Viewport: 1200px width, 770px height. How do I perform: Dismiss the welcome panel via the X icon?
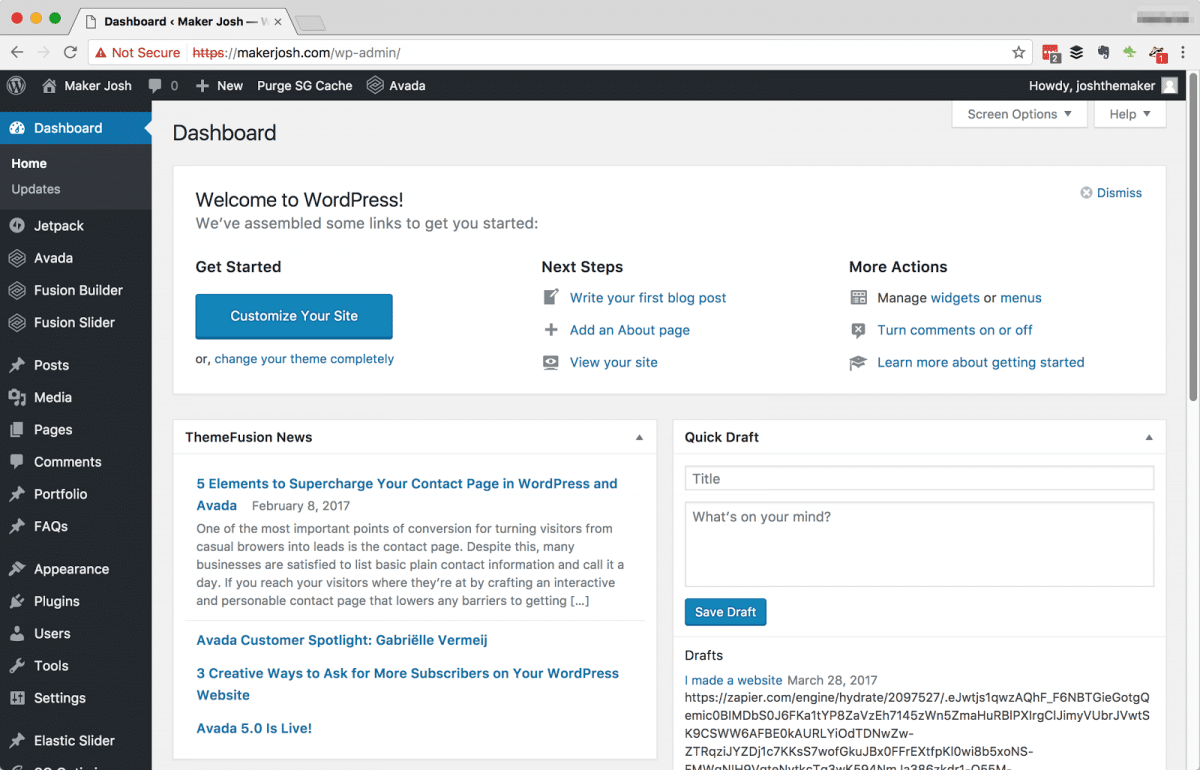[1086, 193]
